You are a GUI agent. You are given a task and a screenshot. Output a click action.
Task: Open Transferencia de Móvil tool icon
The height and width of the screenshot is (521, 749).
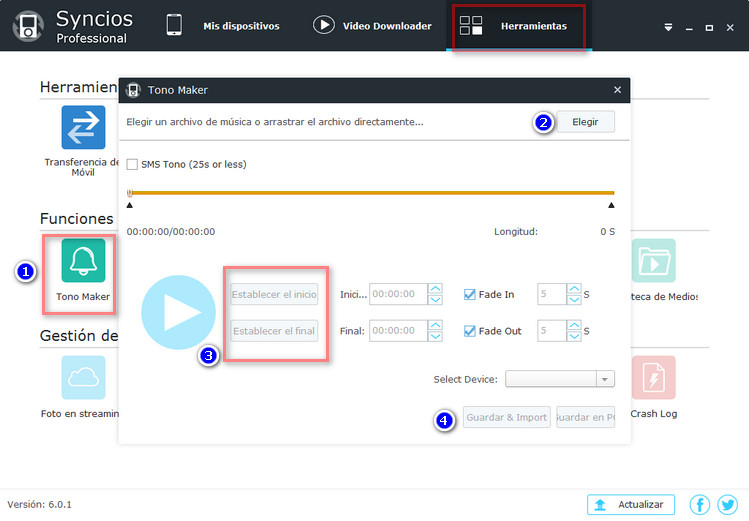[83, 127]
